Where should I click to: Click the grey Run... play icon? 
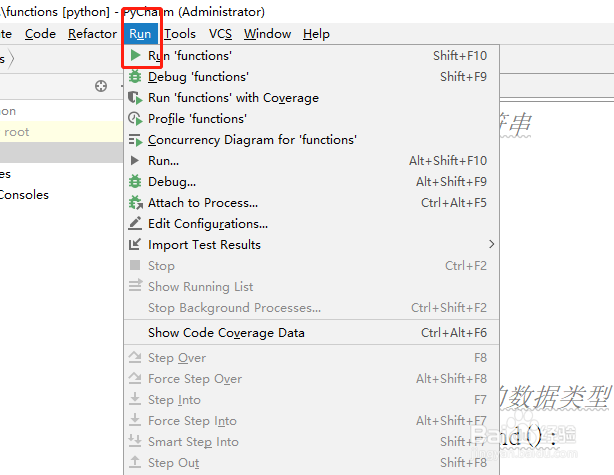tap(134, 161)
